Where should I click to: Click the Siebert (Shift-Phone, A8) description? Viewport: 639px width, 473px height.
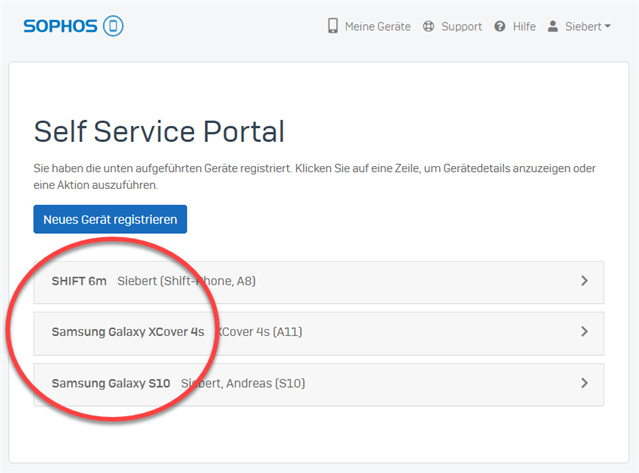[x=186, y=281]
